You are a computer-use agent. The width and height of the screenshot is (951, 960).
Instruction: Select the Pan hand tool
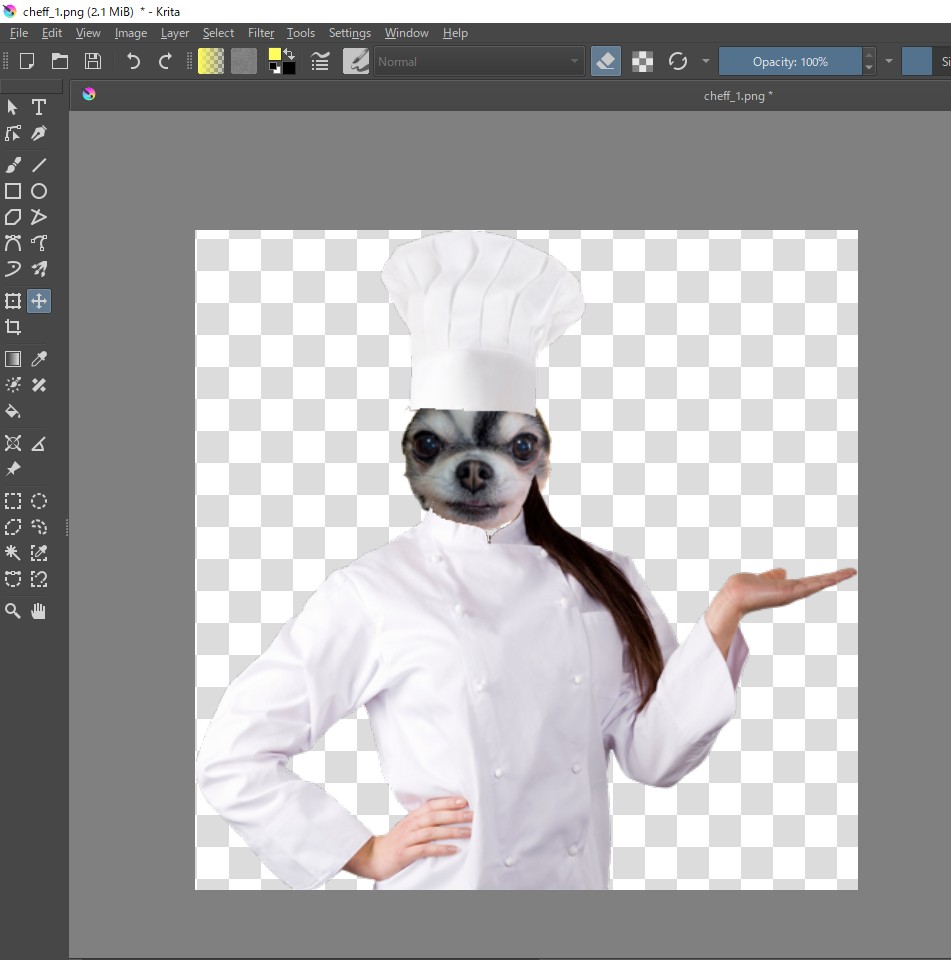pos(39,610)
